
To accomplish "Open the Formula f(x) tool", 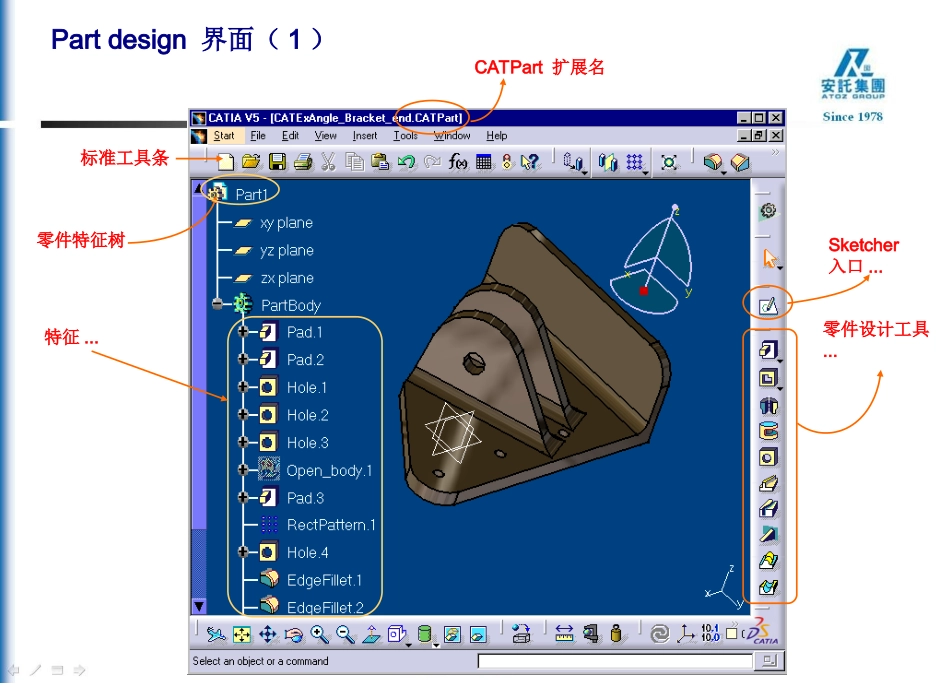I will point(458,162).
